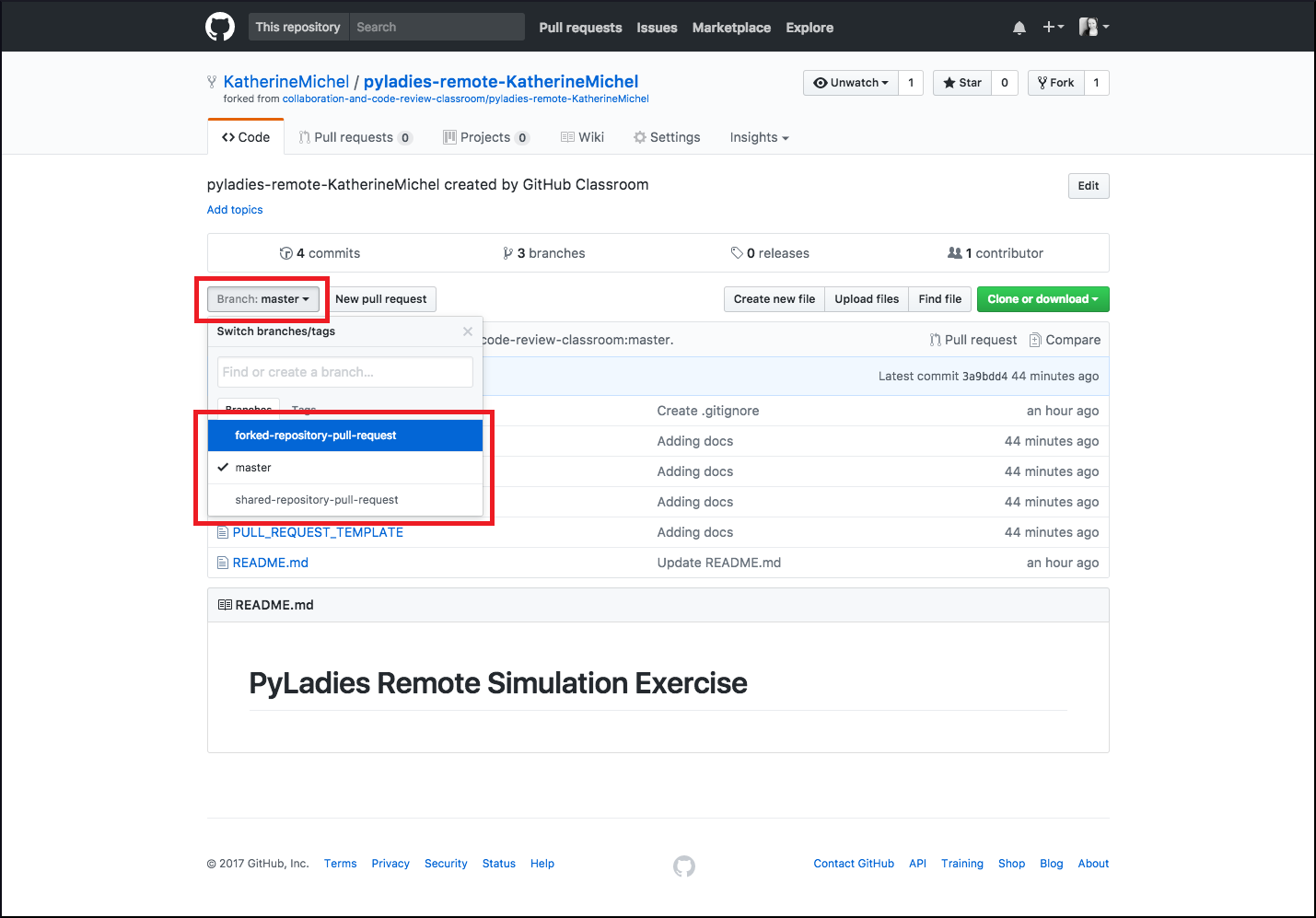The image size is (1316, 918).
Task: View the stargazers count next to Star
Action: click(1005, 83)
